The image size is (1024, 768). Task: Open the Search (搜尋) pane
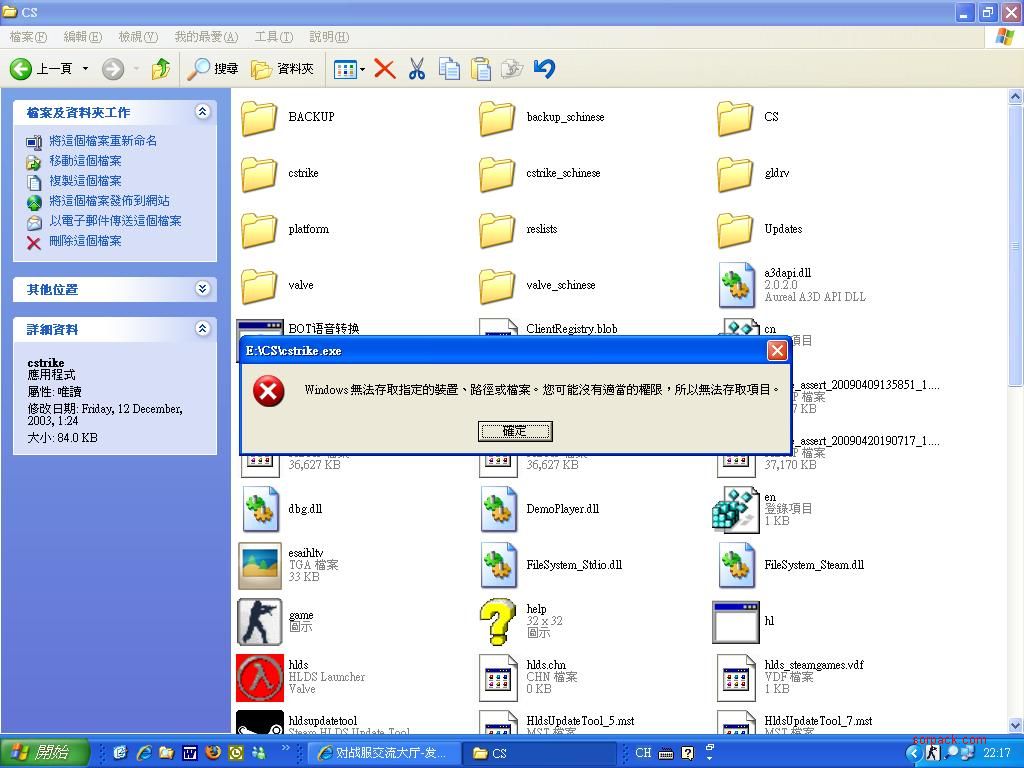pyautogui.click(x=214, y=69)
